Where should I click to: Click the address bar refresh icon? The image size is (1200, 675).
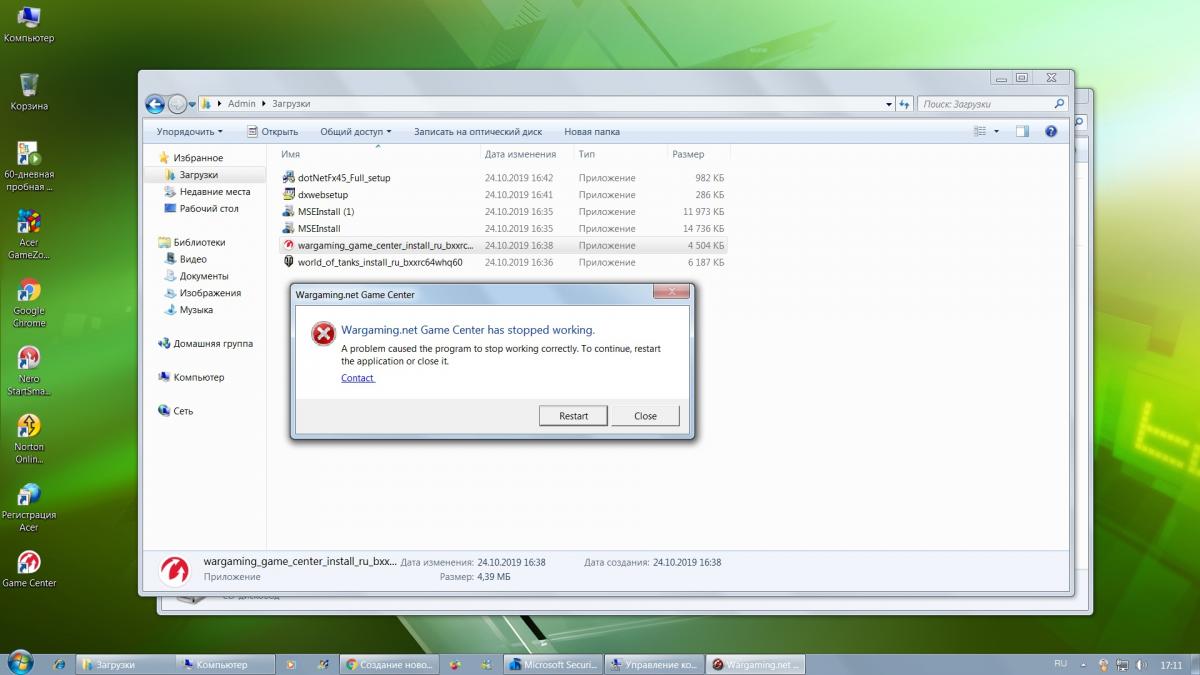[904, 103]
